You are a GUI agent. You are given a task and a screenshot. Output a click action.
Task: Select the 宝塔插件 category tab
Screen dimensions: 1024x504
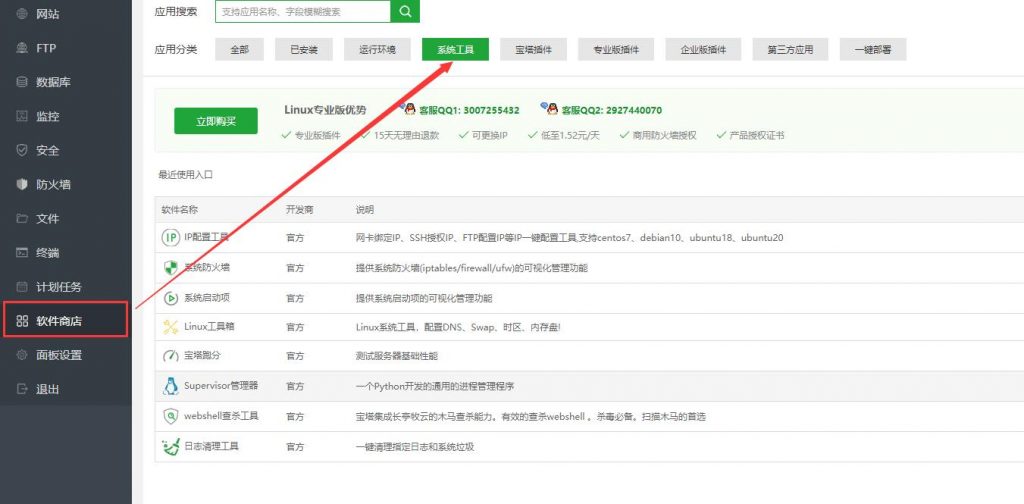[534, 49]
